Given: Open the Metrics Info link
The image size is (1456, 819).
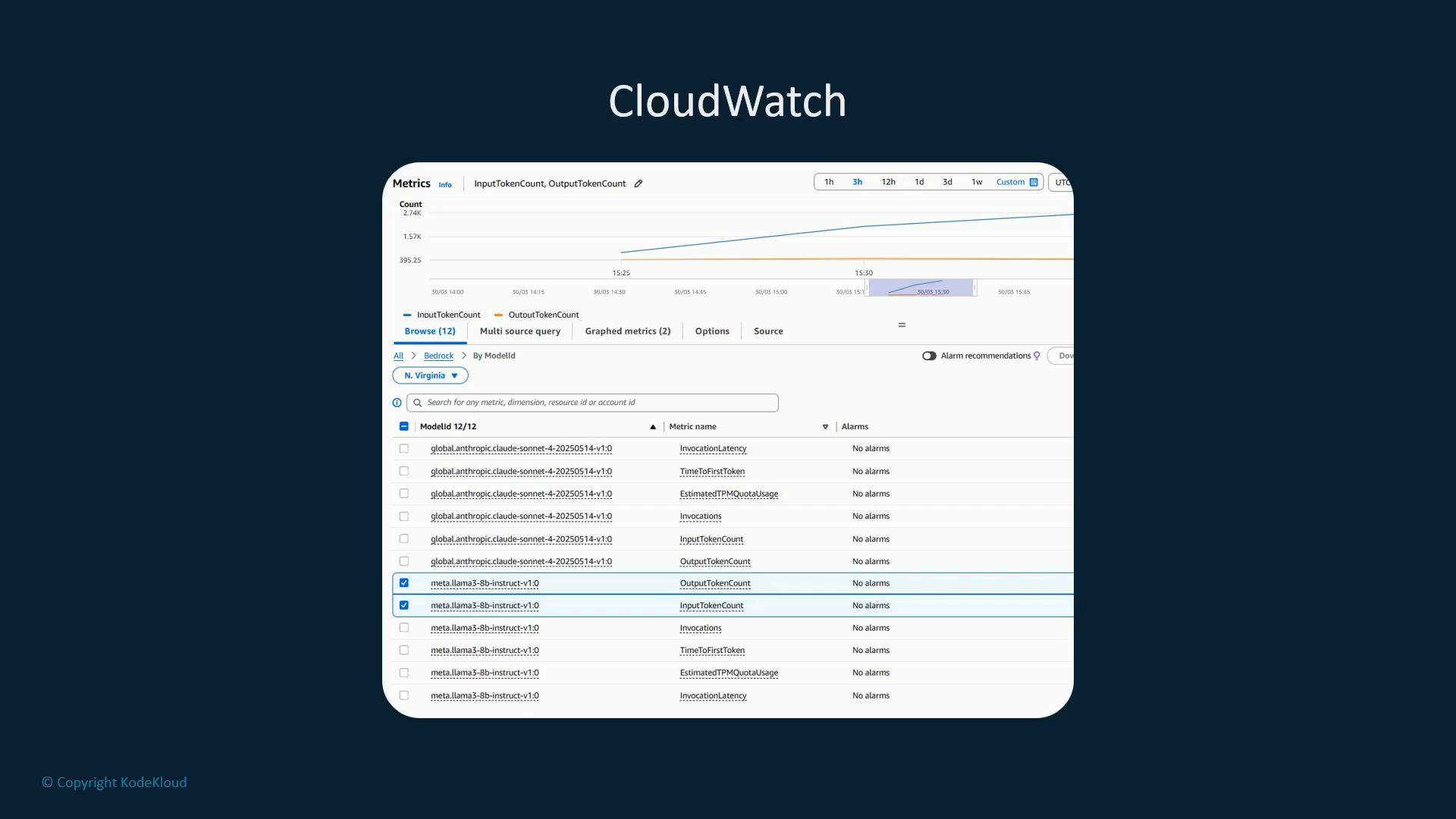Looking at the screenshot, I should click(445, 184).
